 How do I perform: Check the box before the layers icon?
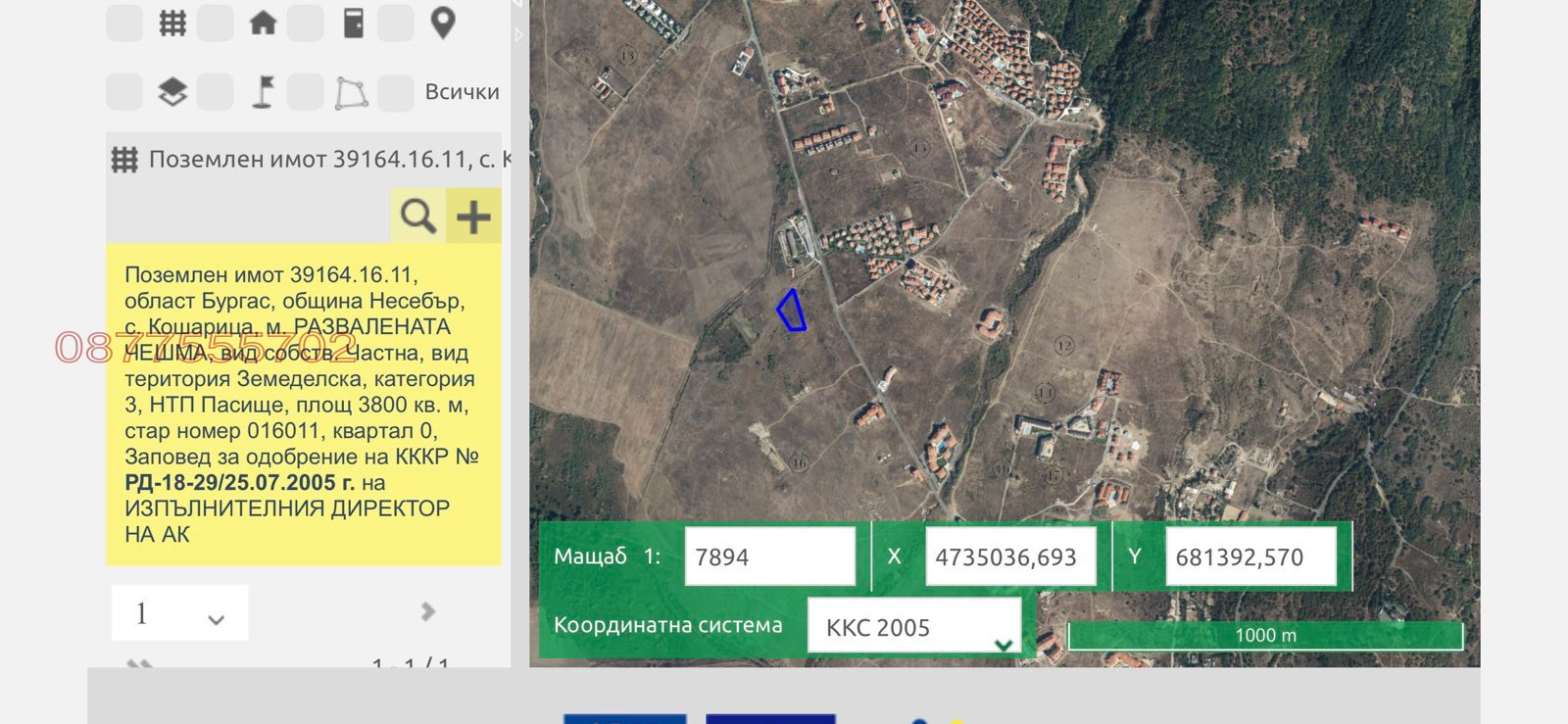pyautogui.click(x=124, y=93)
